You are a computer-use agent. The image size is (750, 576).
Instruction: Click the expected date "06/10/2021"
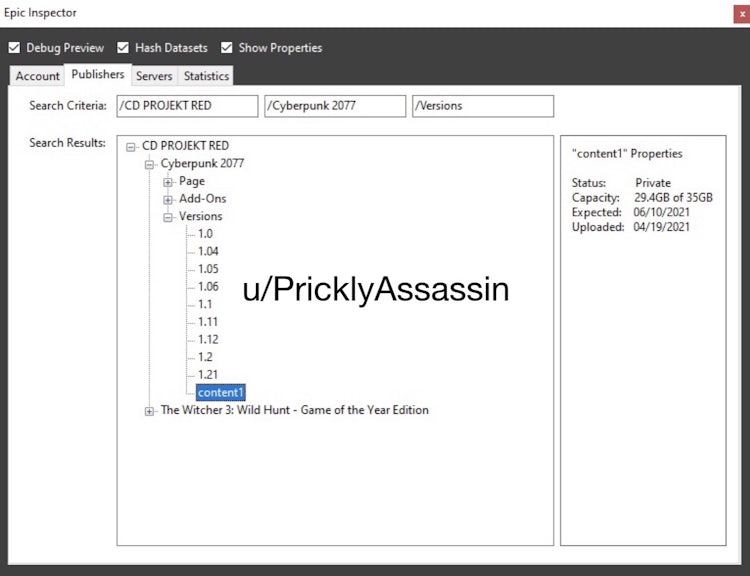[662, 212]
